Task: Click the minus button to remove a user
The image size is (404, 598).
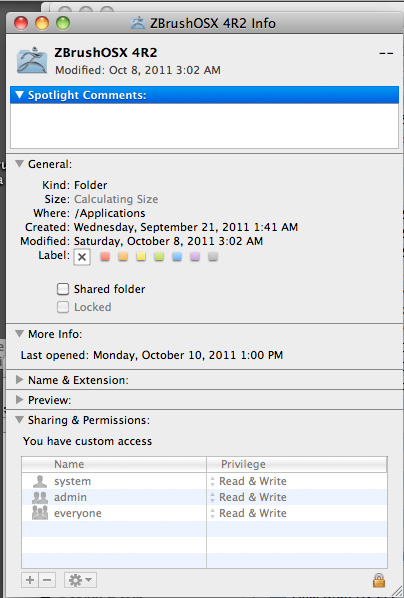Action: pos(47,580)
